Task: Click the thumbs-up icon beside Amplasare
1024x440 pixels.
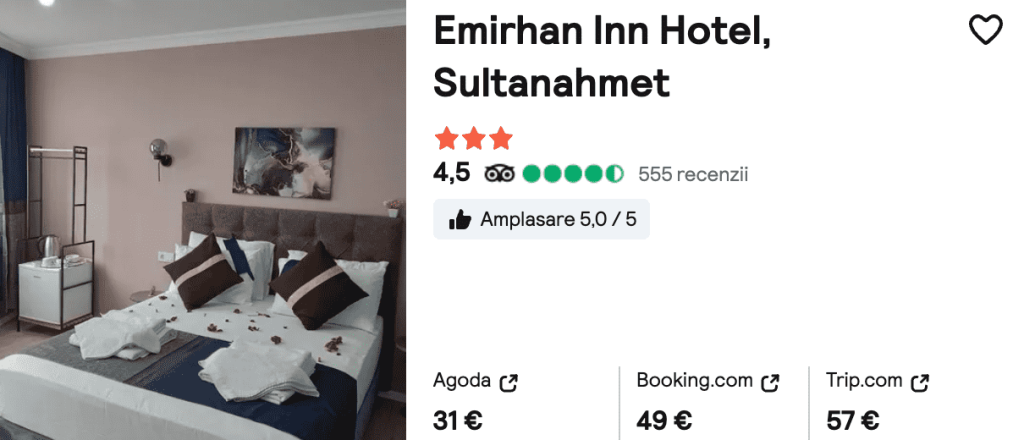Action: (460, 220)
